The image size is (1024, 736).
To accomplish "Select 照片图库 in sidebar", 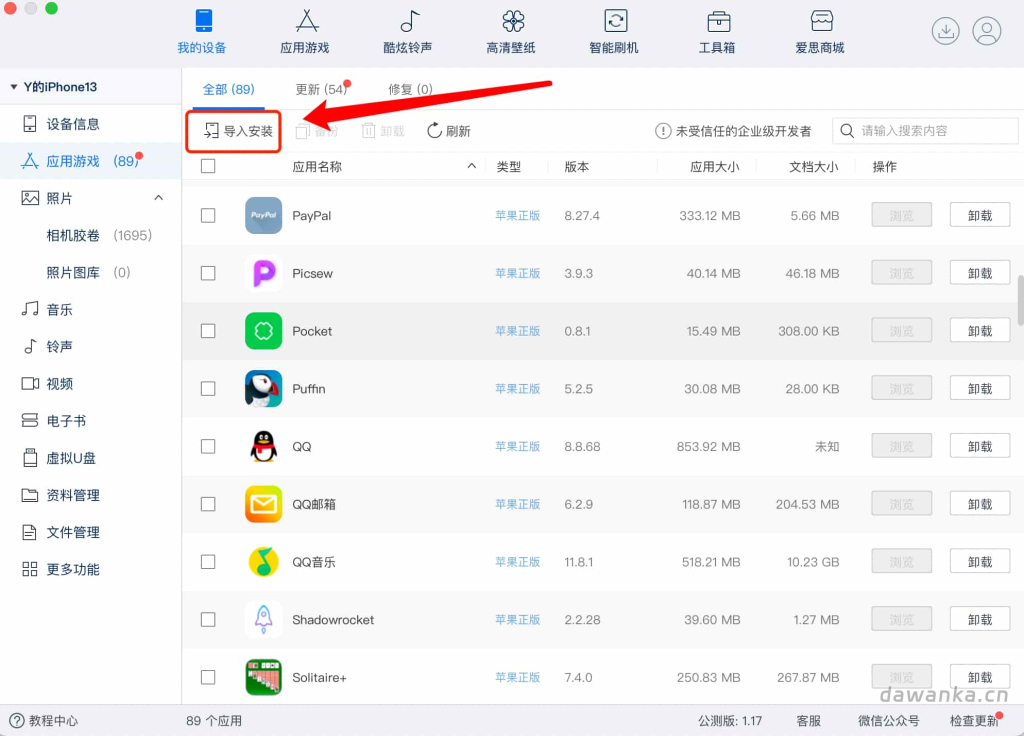I will pyautogui.click(x=91, y=272).
